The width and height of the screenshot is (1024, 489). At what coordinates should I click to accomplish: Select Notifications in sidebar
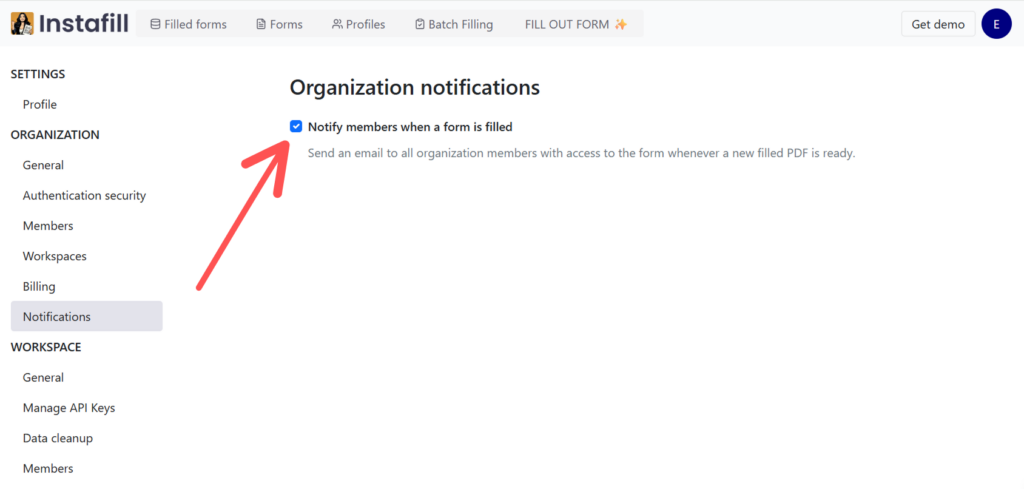pyautogui.click(x=57, y=317)
